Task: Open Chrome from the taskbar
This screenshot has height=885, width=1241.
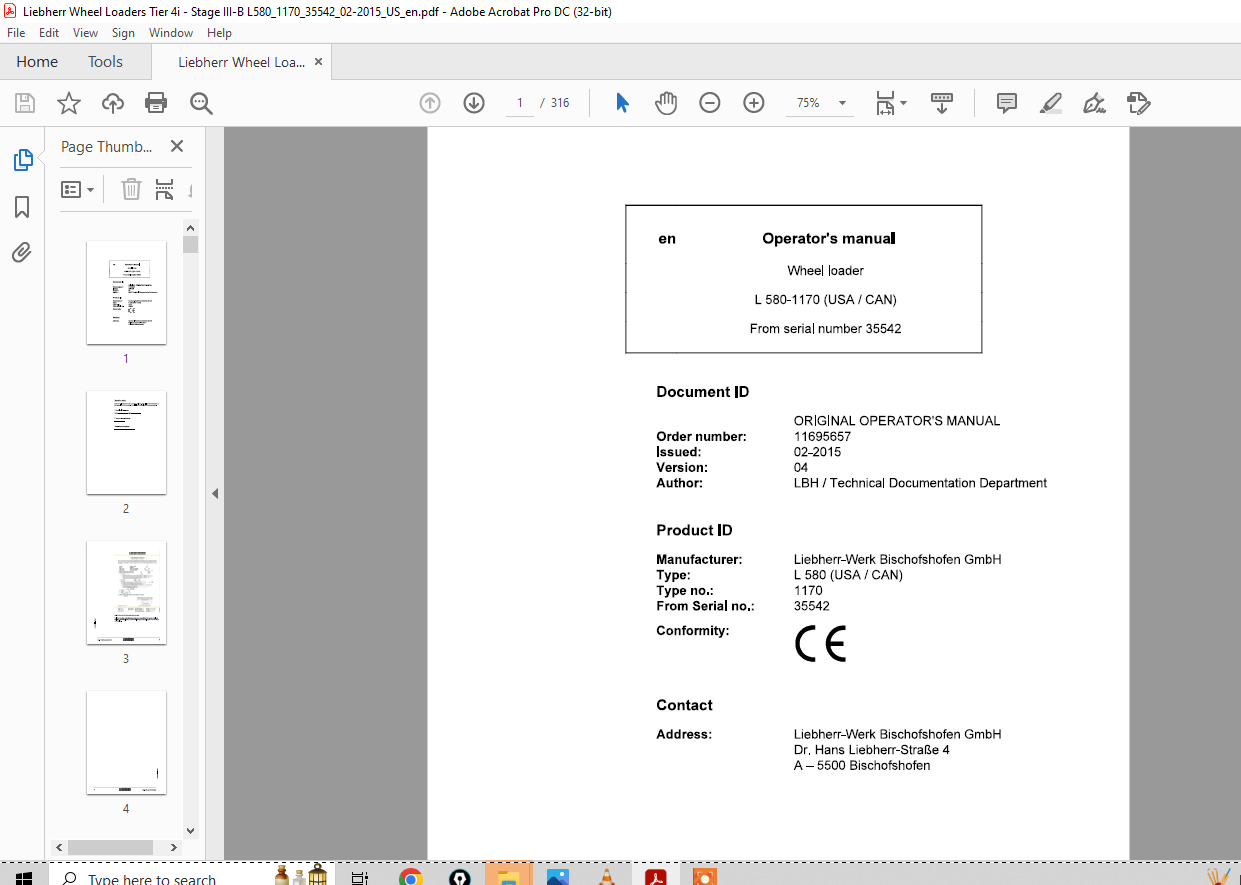Action: [410, 877]
